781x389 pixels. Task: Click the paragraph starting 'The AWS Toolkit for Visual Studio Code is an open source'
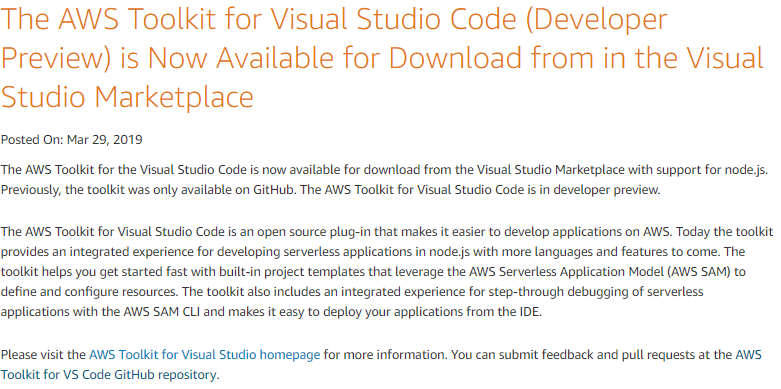coord(387,272)
